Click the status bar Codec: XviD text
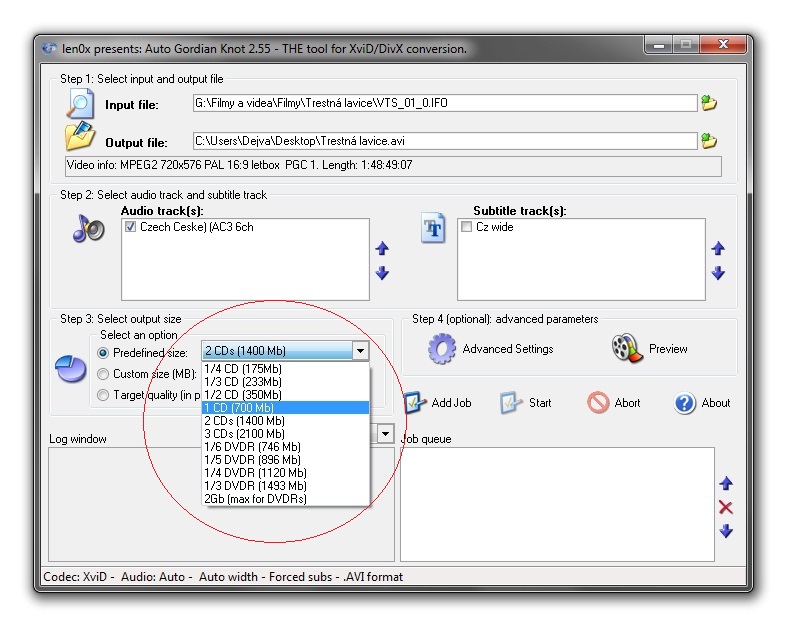786x623 pixels. pos(75,577)
